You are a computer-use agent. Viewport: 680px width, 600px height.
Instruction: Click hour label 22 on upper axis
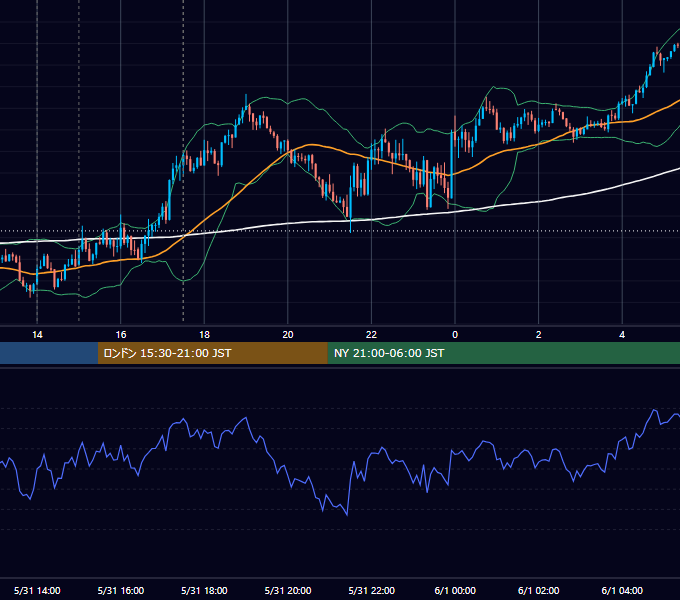click(x=372, y=335)
